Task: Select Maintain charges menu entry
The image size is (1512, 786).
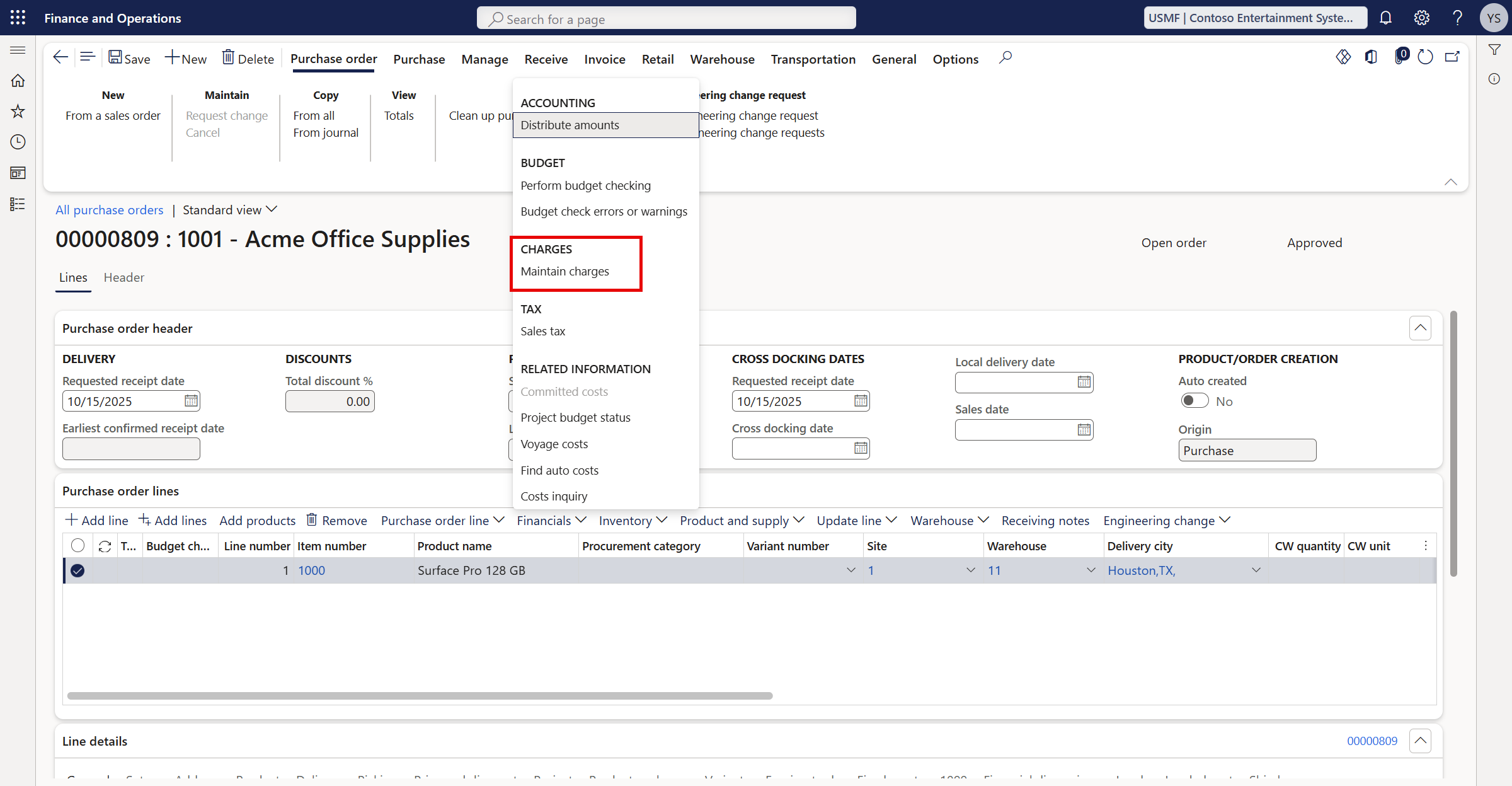Action: pos(564,272)
